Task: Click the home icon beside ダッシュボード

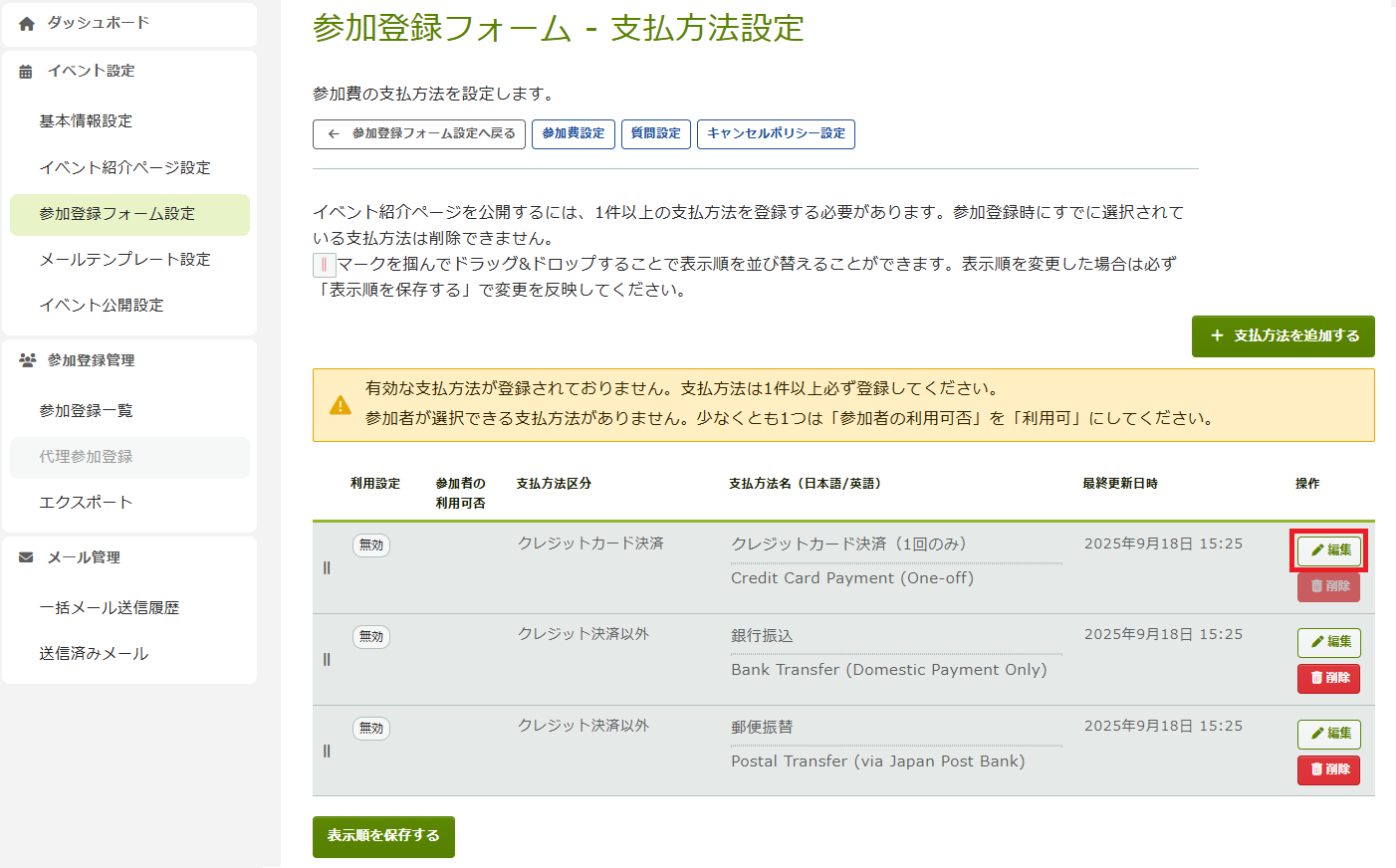Action: pos(27,24)
